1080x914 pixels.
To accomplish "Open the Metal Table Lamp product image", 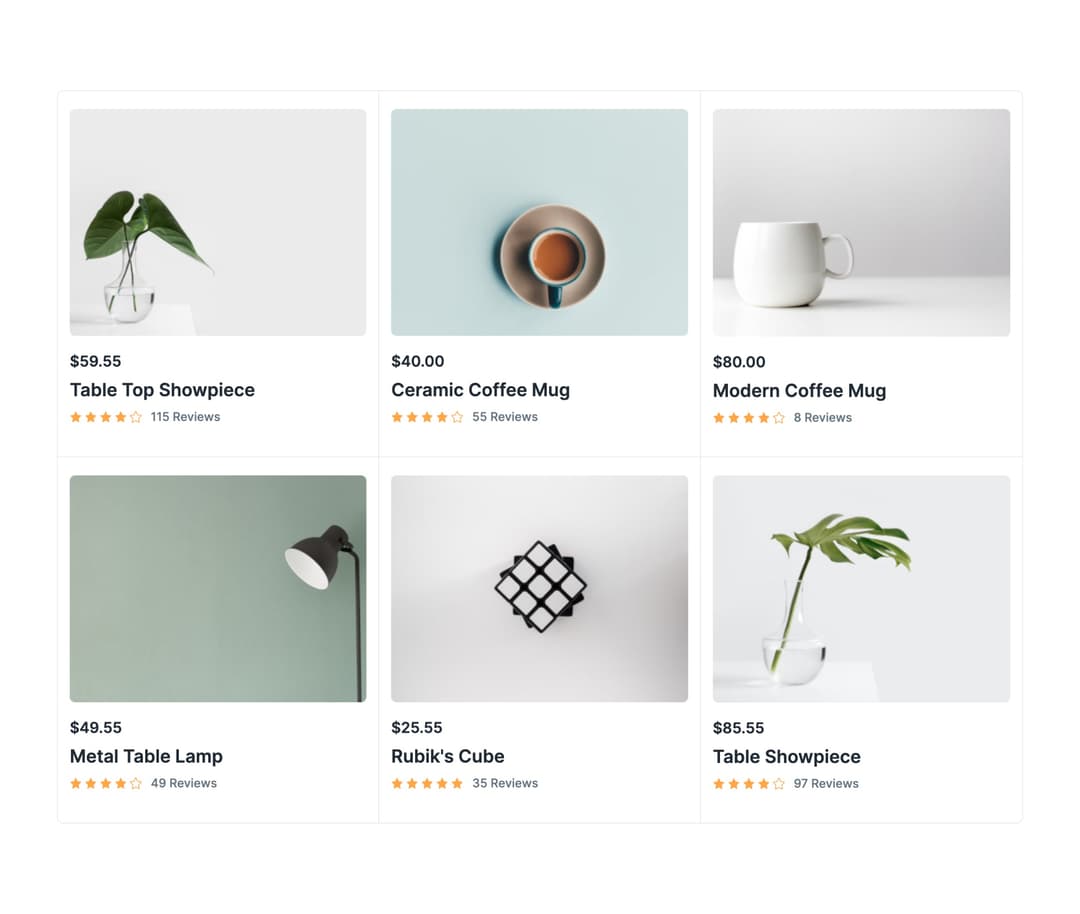I will [218, 588].
